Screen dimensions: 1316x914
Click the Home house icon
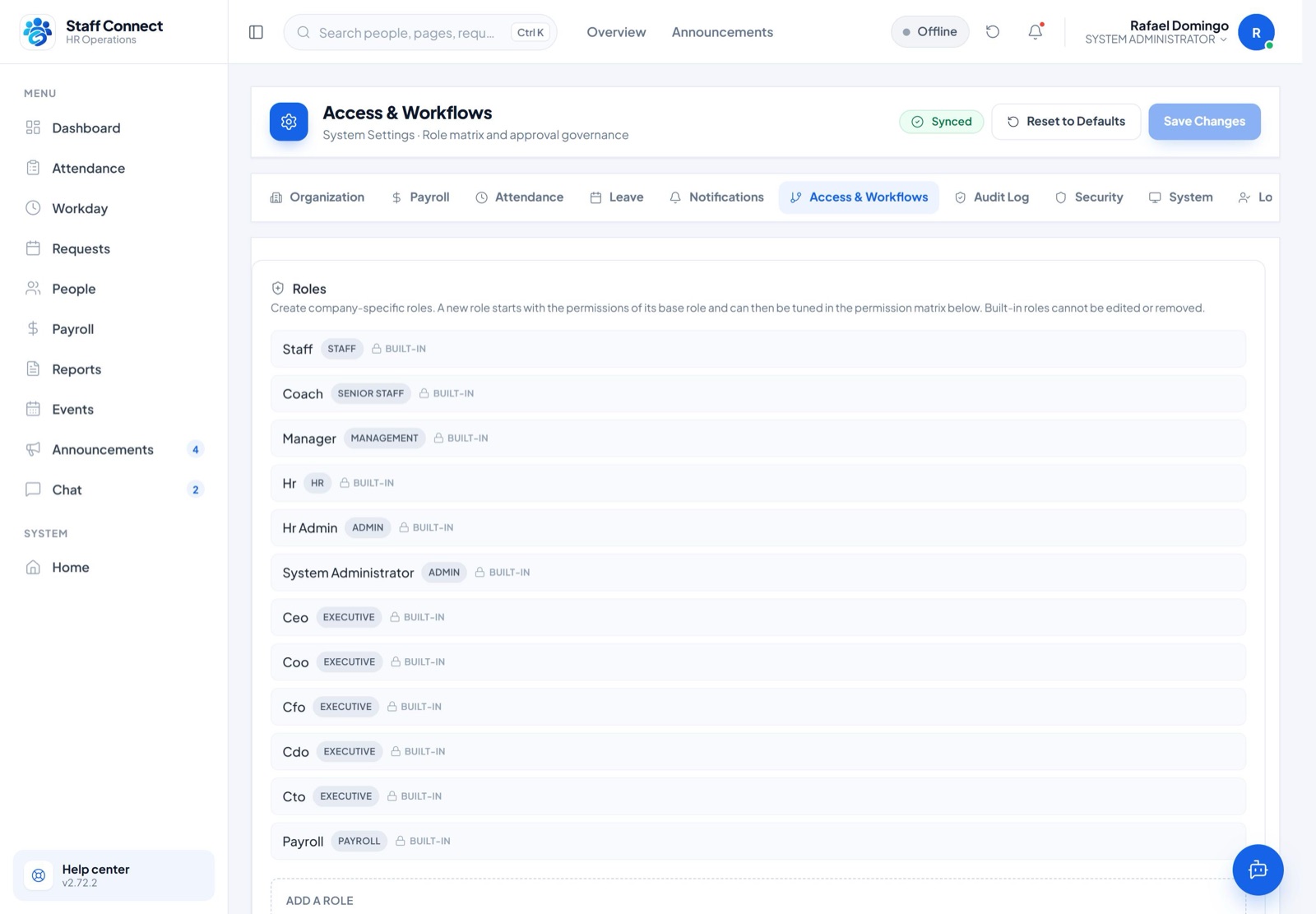click(33, 568)
